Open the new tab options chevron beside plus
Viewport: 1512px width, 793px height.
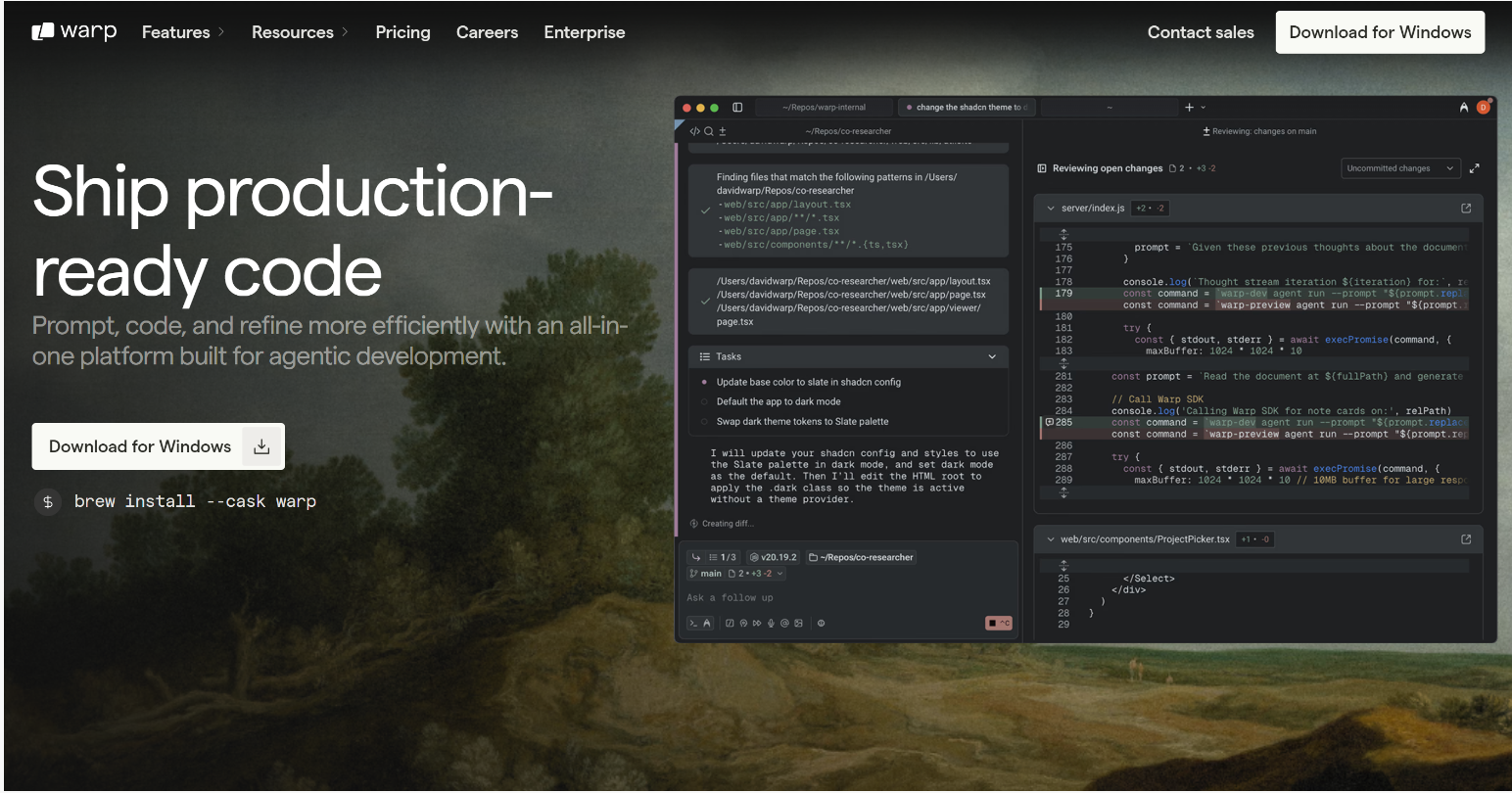coord(1203,108)
